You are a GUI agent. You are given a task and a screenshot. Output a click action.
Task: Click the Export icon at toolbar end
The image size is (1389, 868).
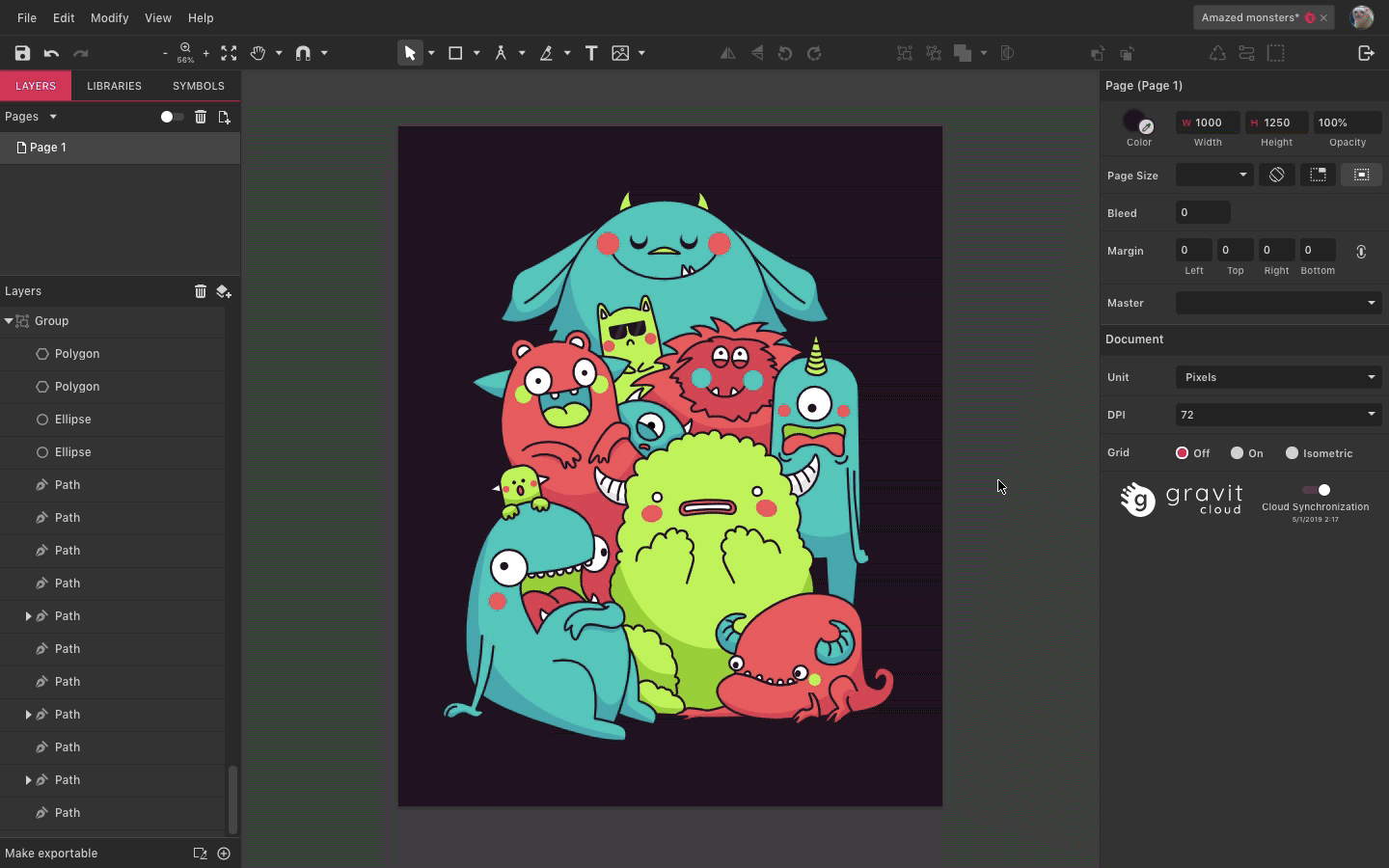1366,53
